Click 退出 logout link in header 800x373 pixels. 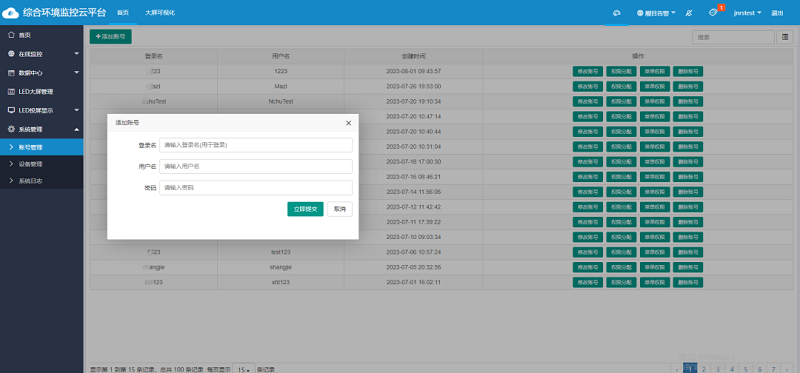pos(777,13)
